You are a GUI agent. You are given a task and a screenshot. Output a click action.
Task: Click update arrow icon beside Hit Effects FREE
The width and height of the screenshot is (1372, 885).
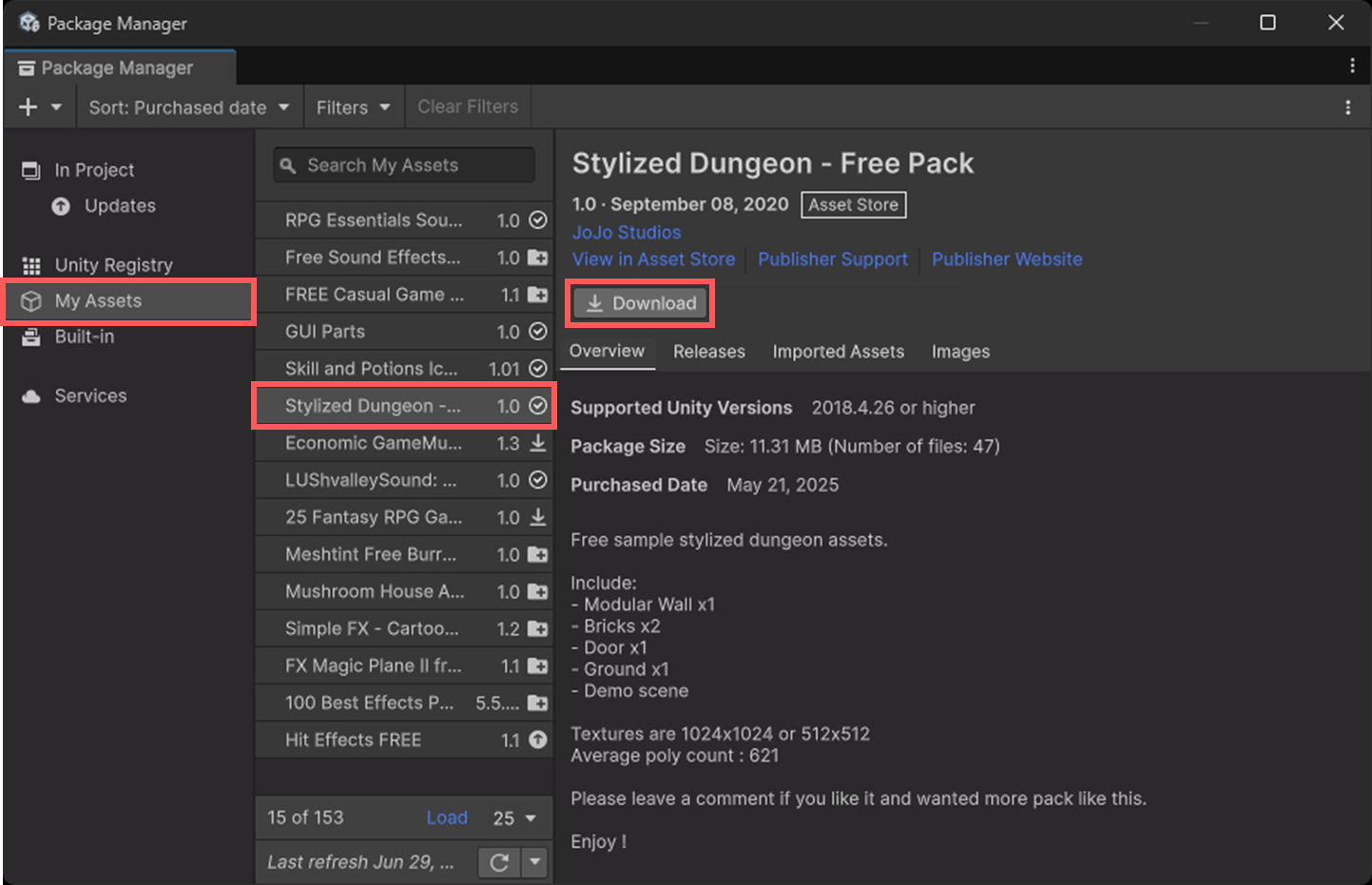538,740
